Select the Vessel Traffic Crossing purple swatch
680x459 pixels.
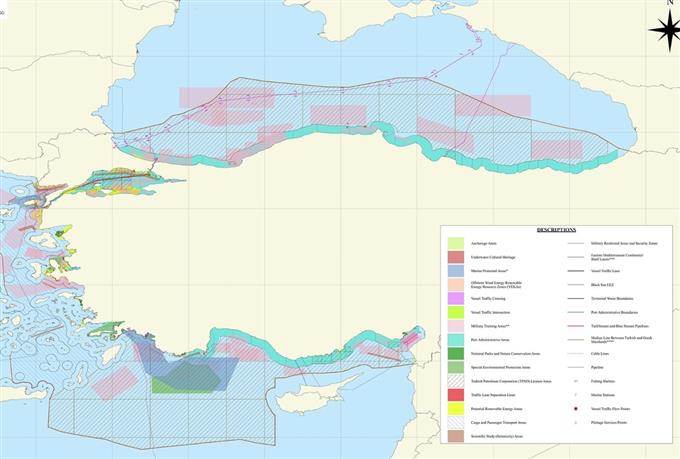click(x=455, y=298)
